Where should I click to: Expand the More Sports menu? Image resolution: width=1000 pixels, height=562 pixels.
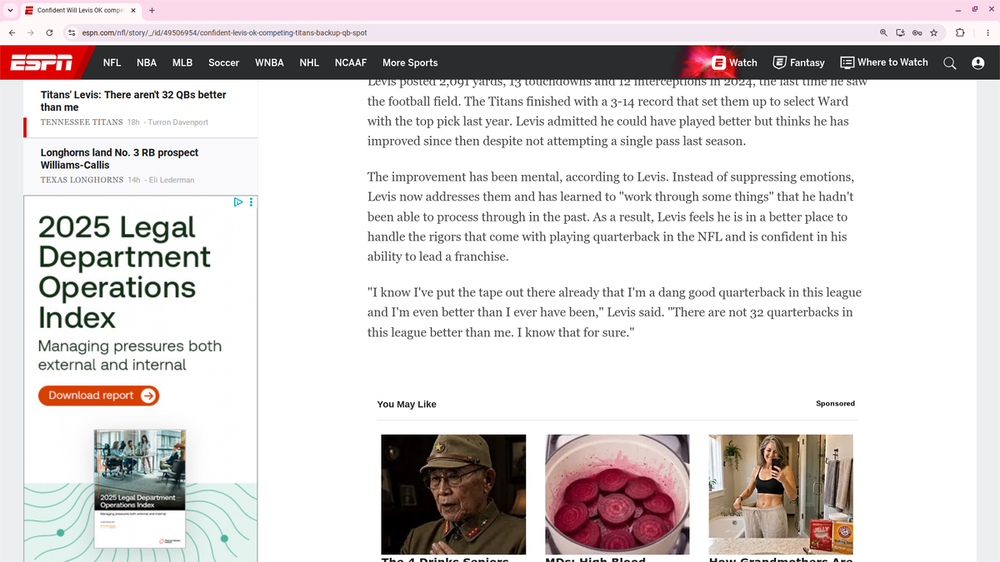click(410, 63)
